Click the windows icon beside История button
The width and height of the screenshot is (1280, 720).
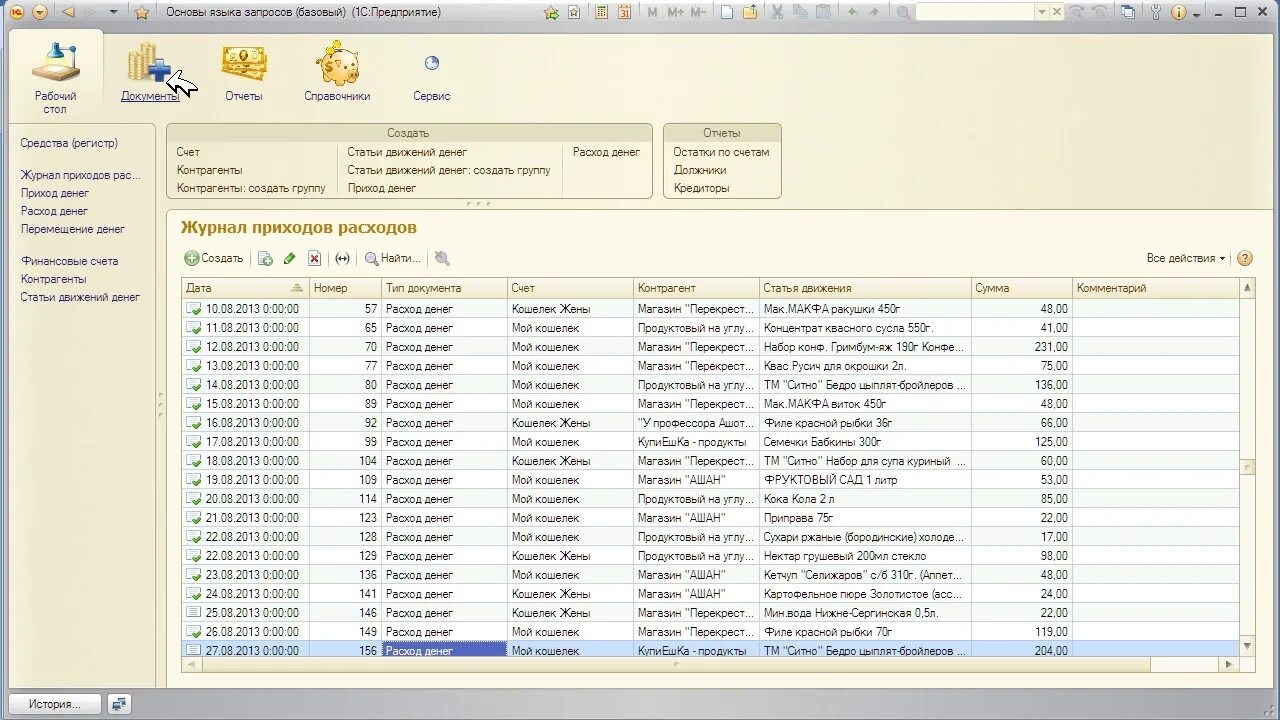(x=119, y=704)
